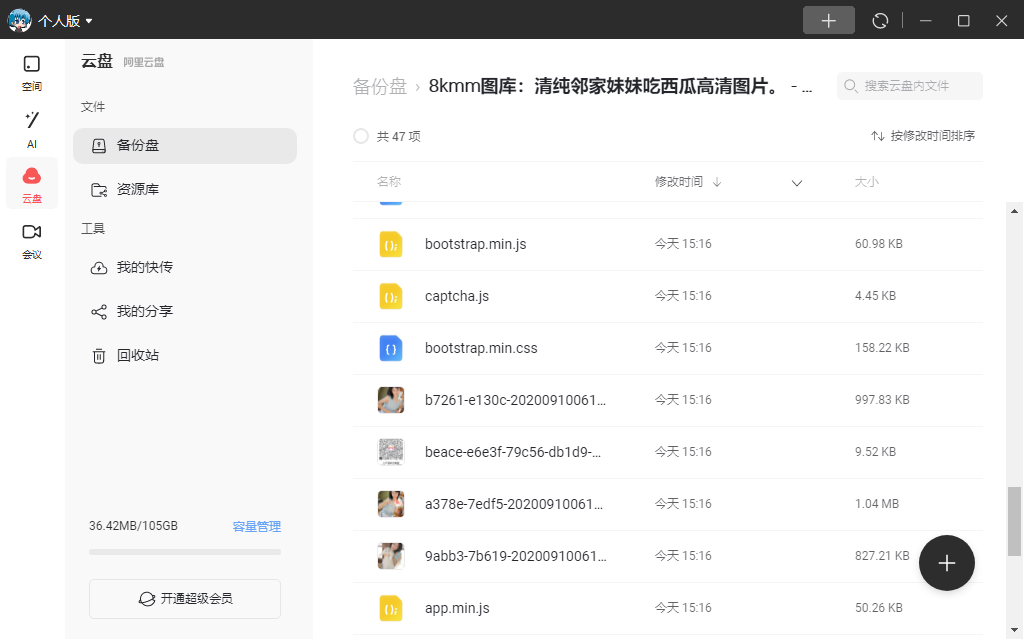Click the captcha.js file icon
1024x640 pixels.
point(391,296)
